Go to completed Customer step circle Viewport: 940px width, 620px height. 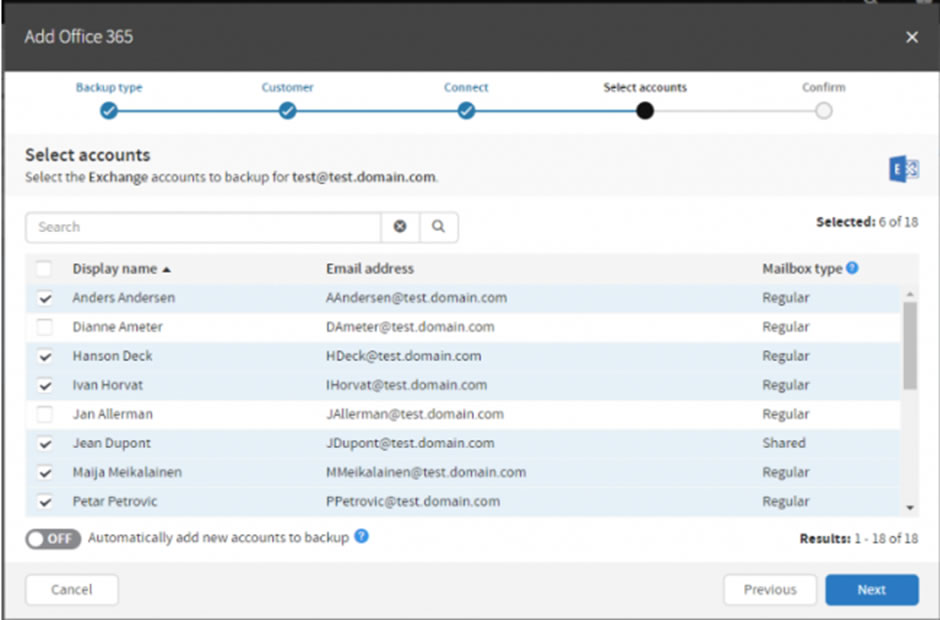point(288,111)
